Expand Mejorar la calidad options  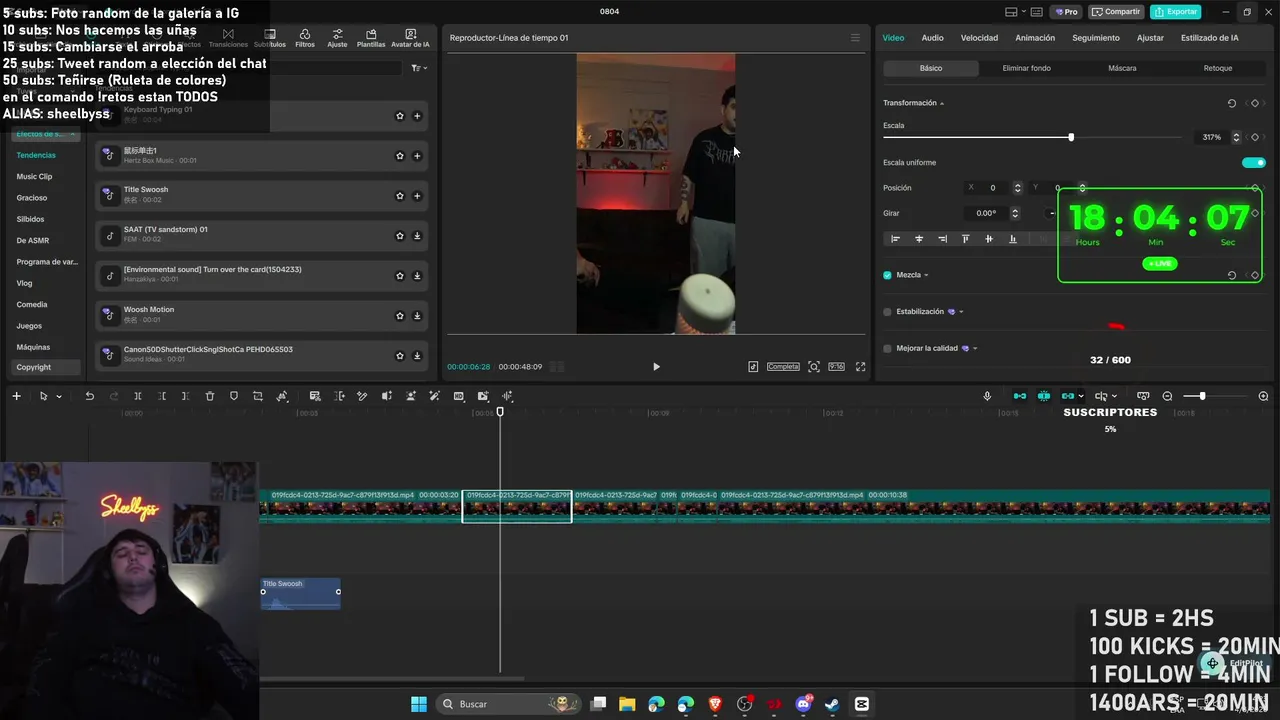(x=975, y=349)
